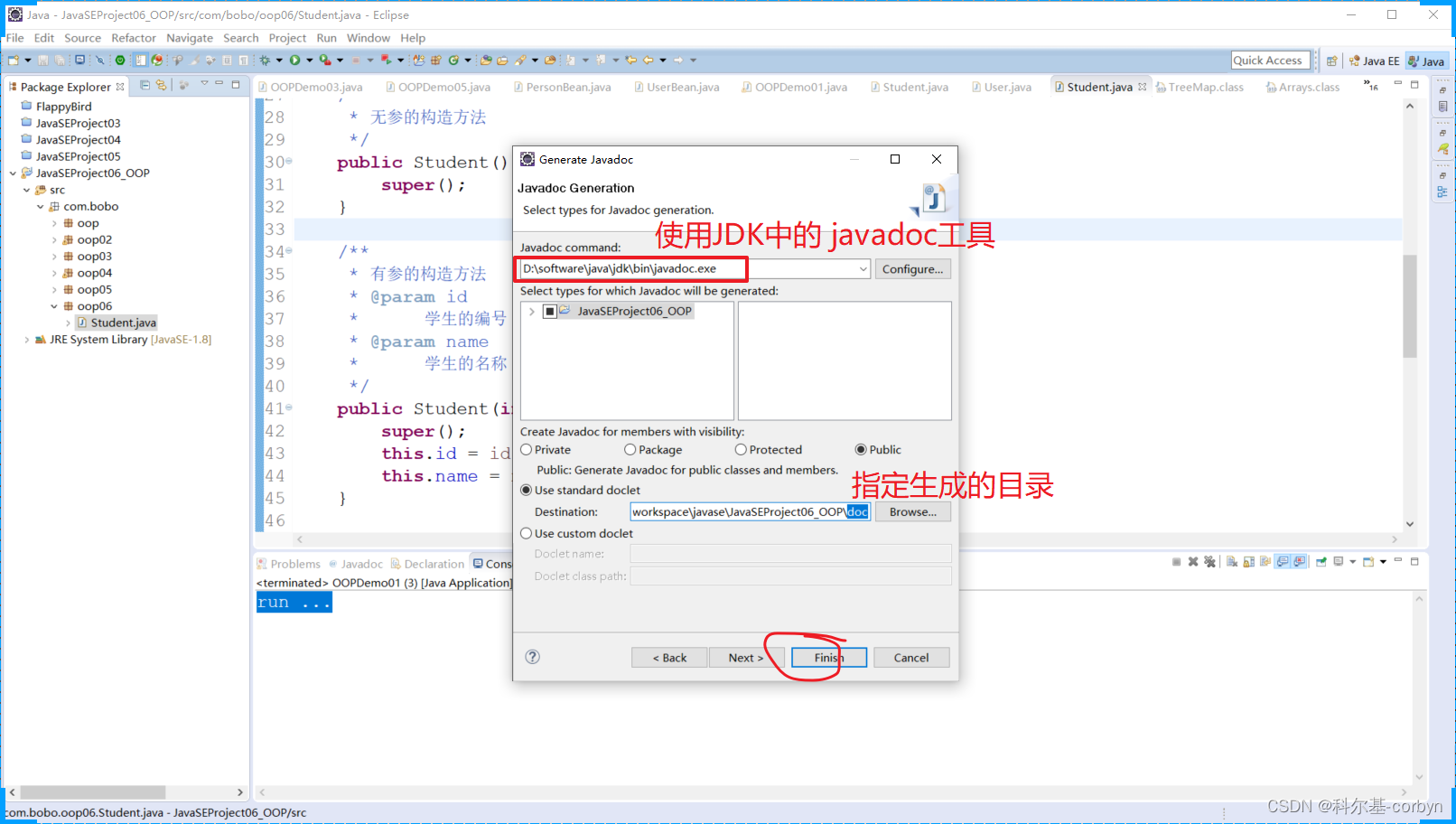
Task: Select Private visibility radio button
Action: pos(527,450)
